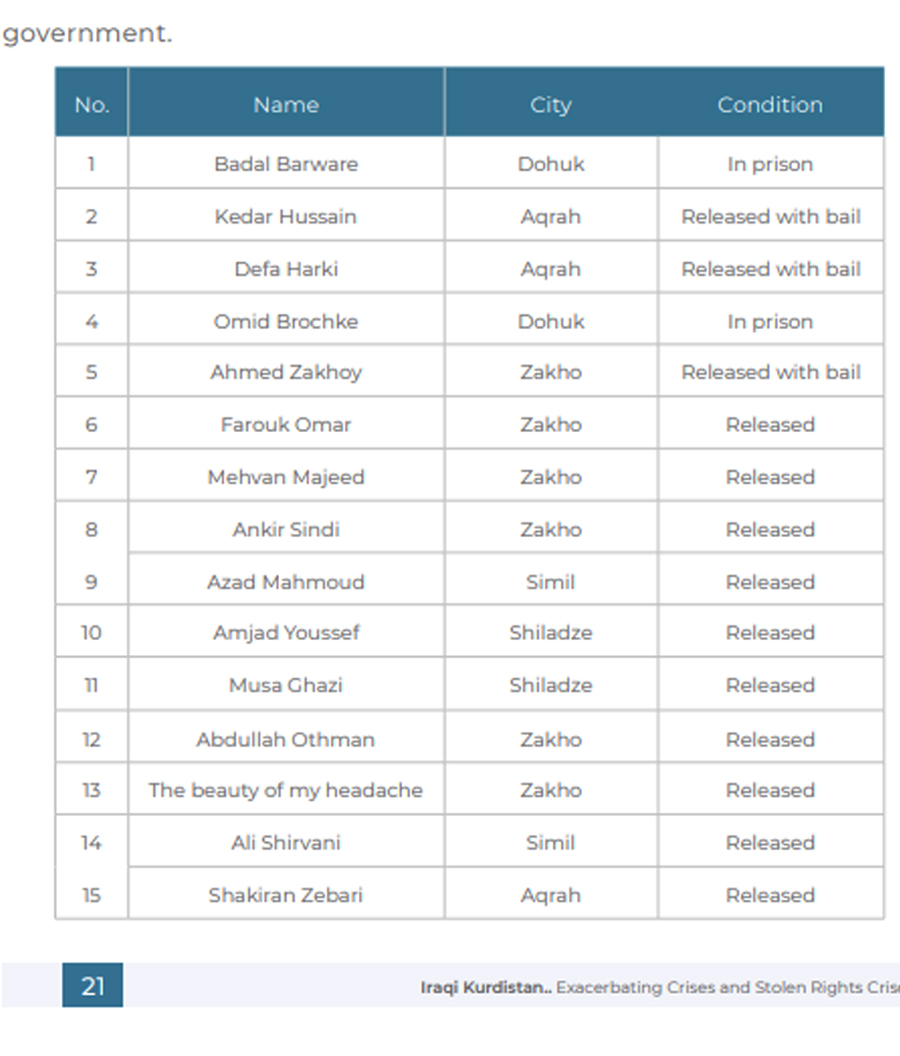Image resolution: width=900 pixels, height=1056 pixels.
Task: Click the Shakiran Zebari name cell
Action: [x=286, y=895]
